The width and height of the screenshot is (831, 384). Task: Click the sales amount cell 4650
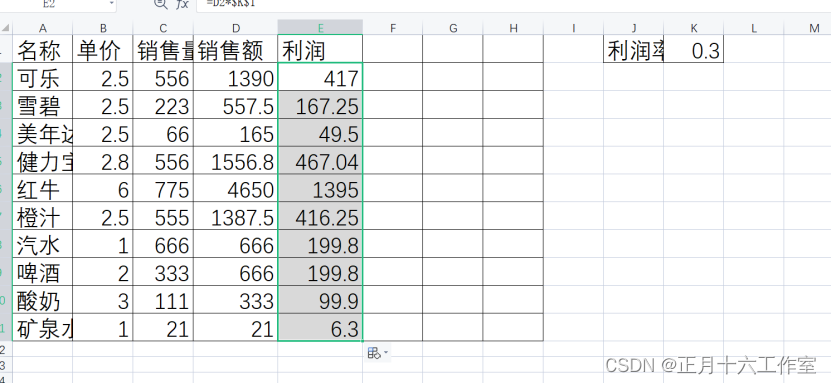pos(236,189)
